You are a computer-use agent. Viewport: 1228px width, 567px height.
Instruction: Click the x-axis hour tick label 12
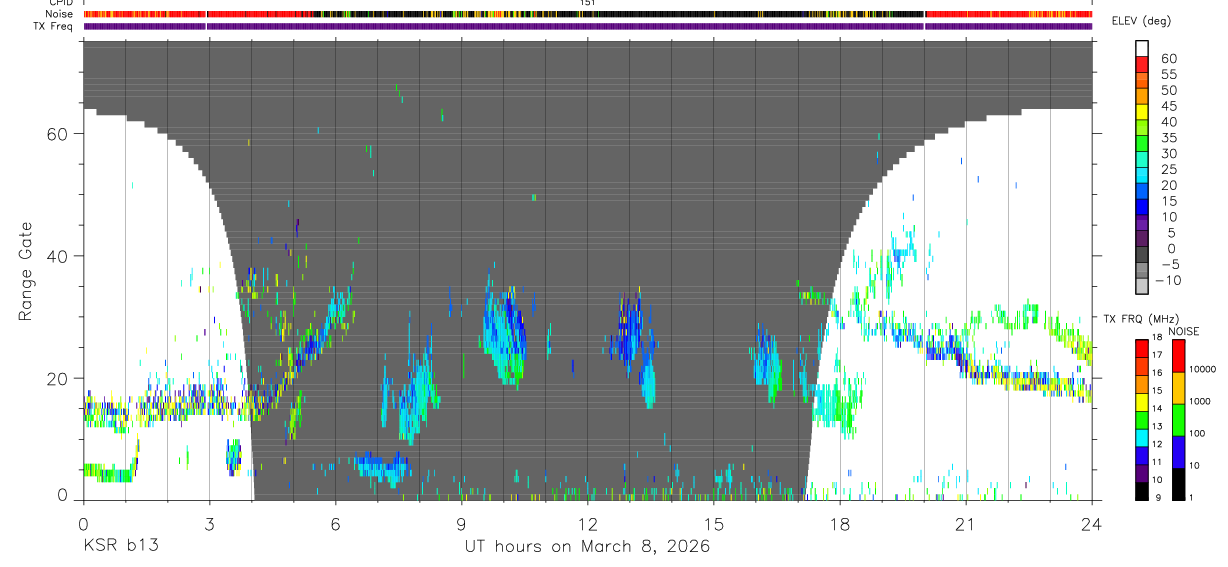pos(587,524)
